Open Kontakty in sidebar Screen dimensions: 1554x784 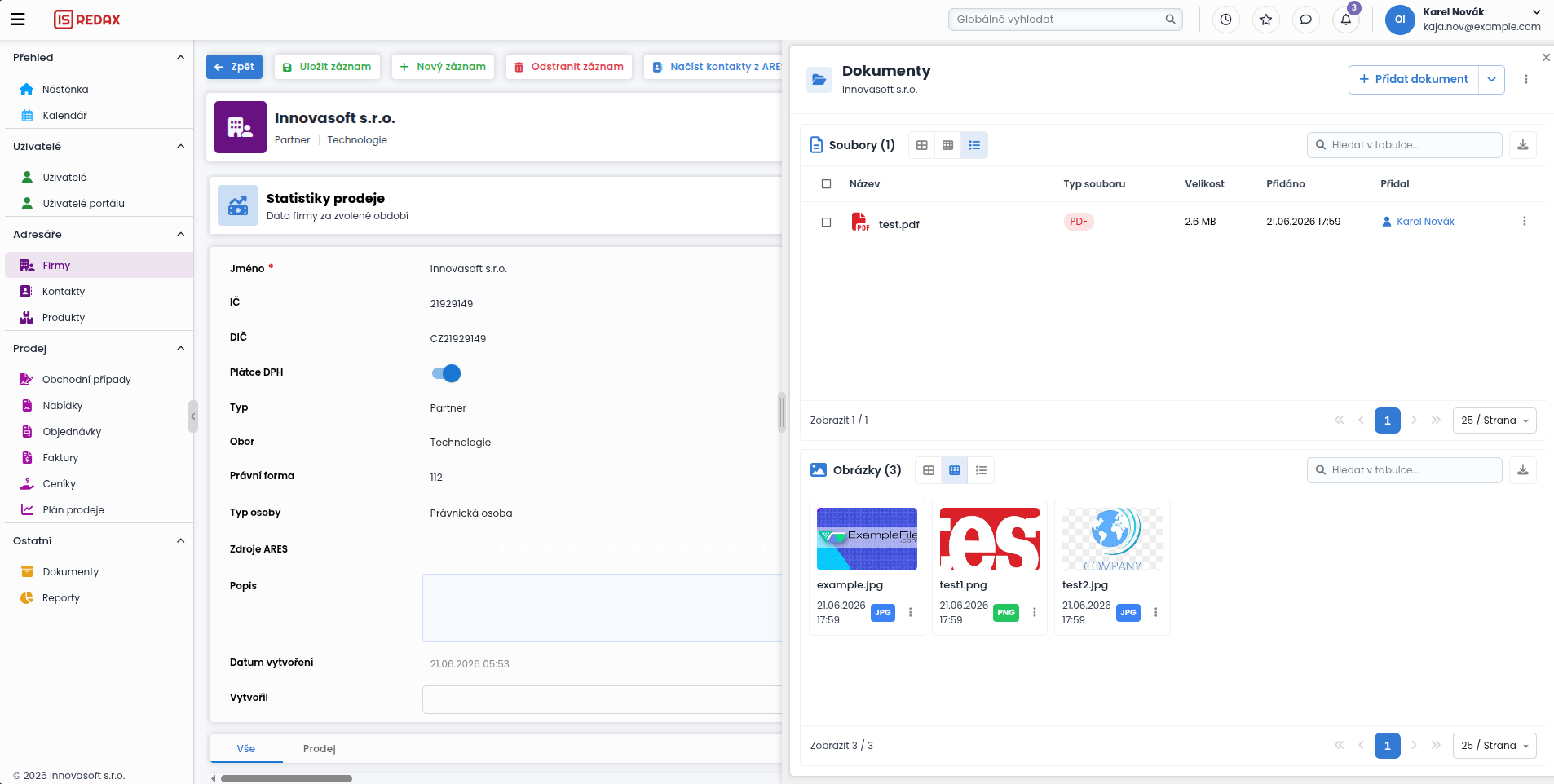click(x=64, y=292)
